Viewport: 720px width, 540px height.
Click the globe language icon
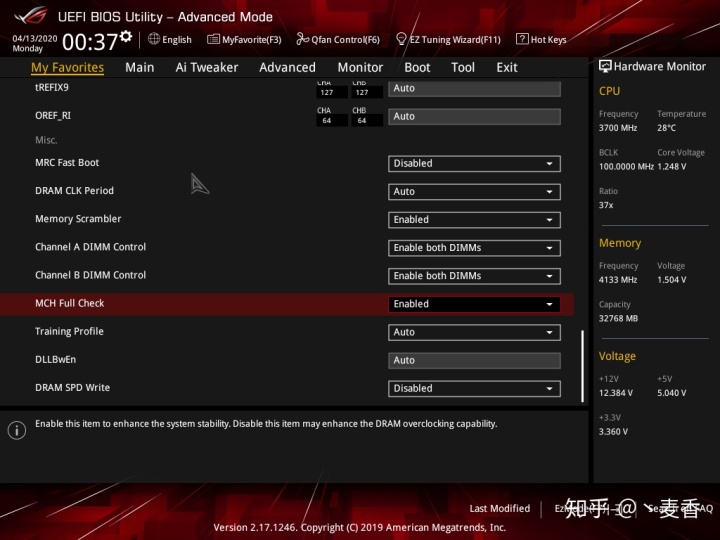click(154, 39)
